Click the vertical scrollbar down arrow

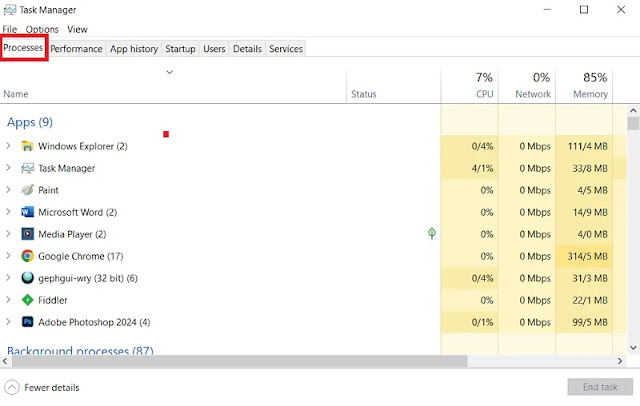633,348
